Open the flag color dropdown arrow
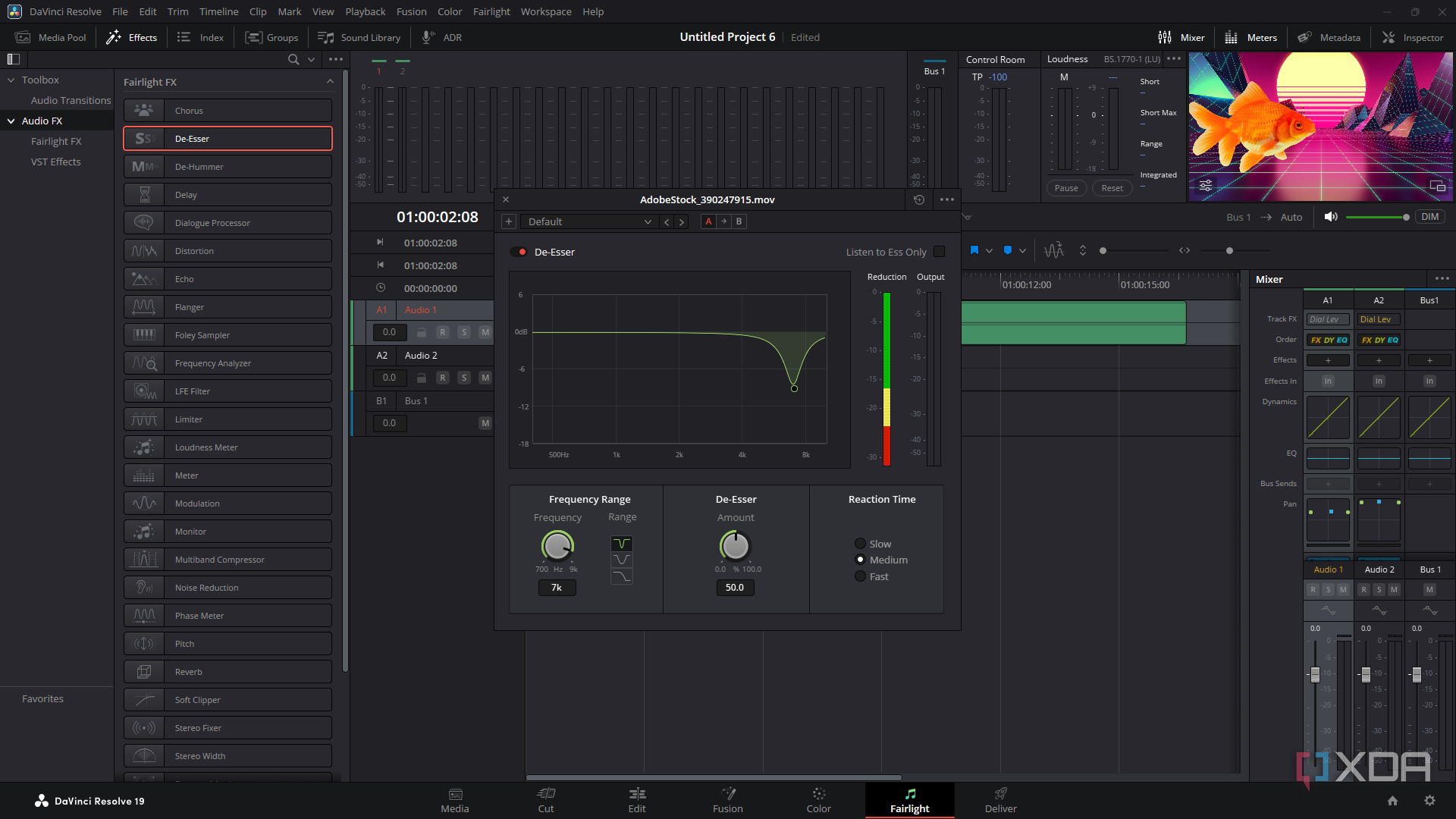This screenshot has width=1456, height=819. coord(989,250)
